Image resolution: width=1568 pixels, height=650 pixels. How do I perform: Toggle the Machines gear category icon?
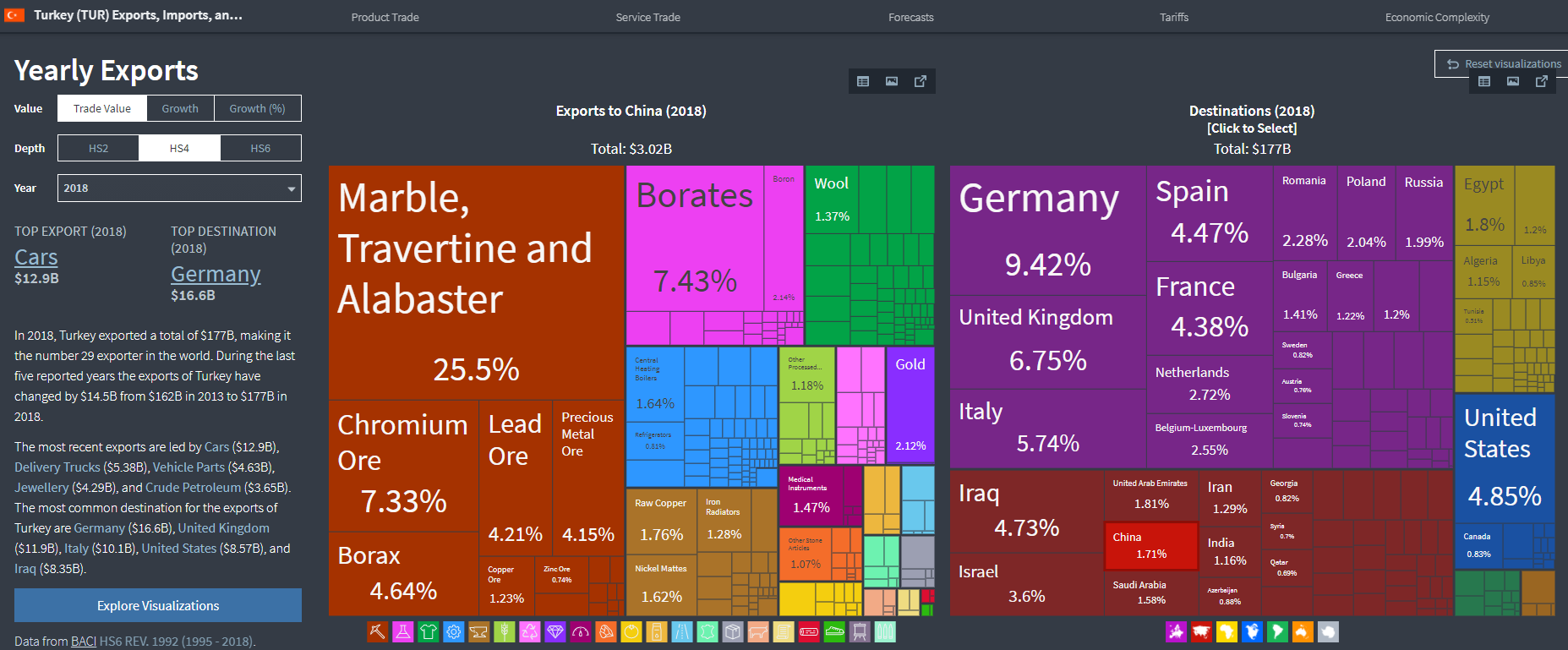(x=453, y=631)
